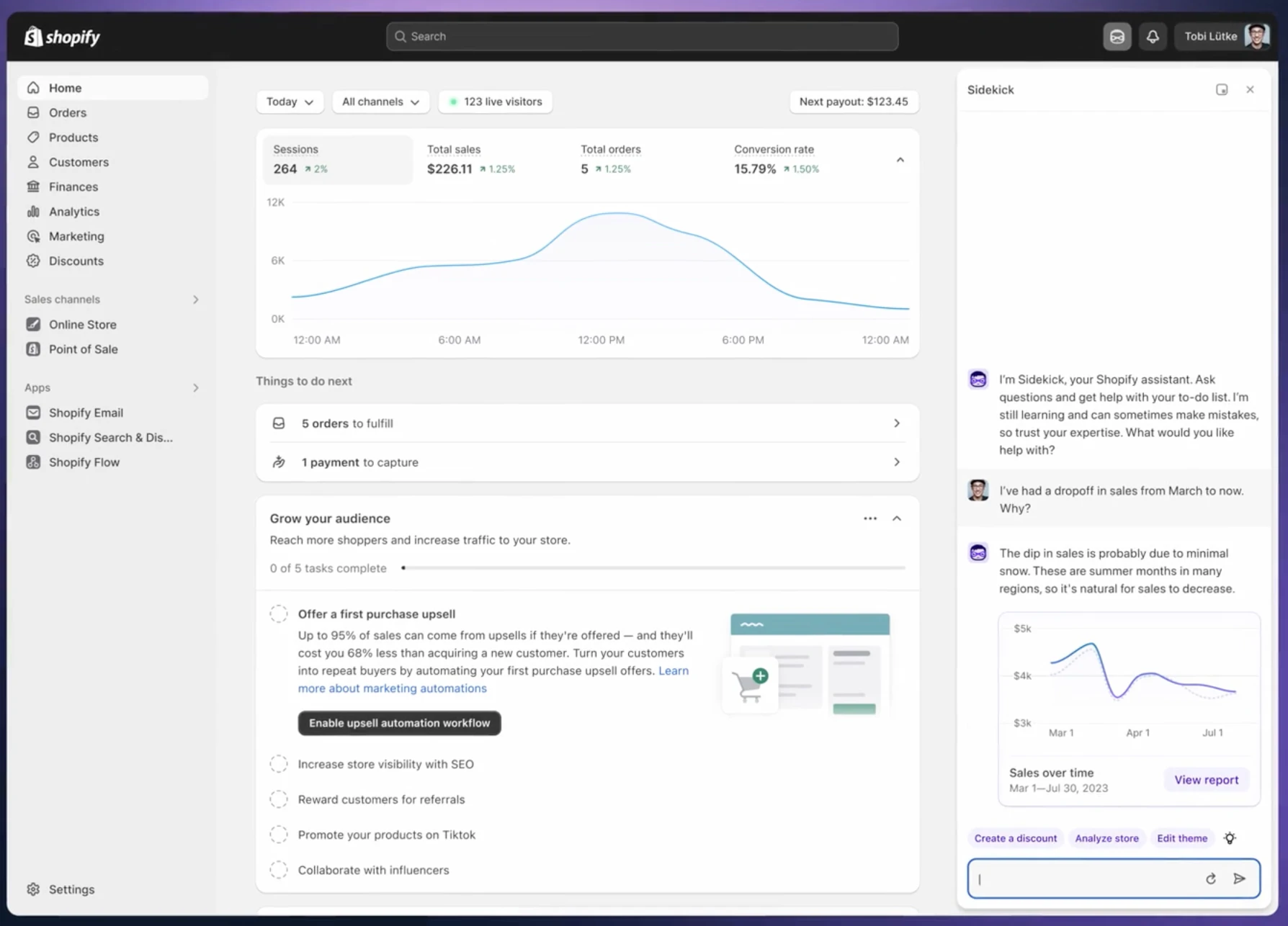Open the All channels dropdown
This screenshot has height=926, width=1288.
pyautogui.click(x=380, y=102)
